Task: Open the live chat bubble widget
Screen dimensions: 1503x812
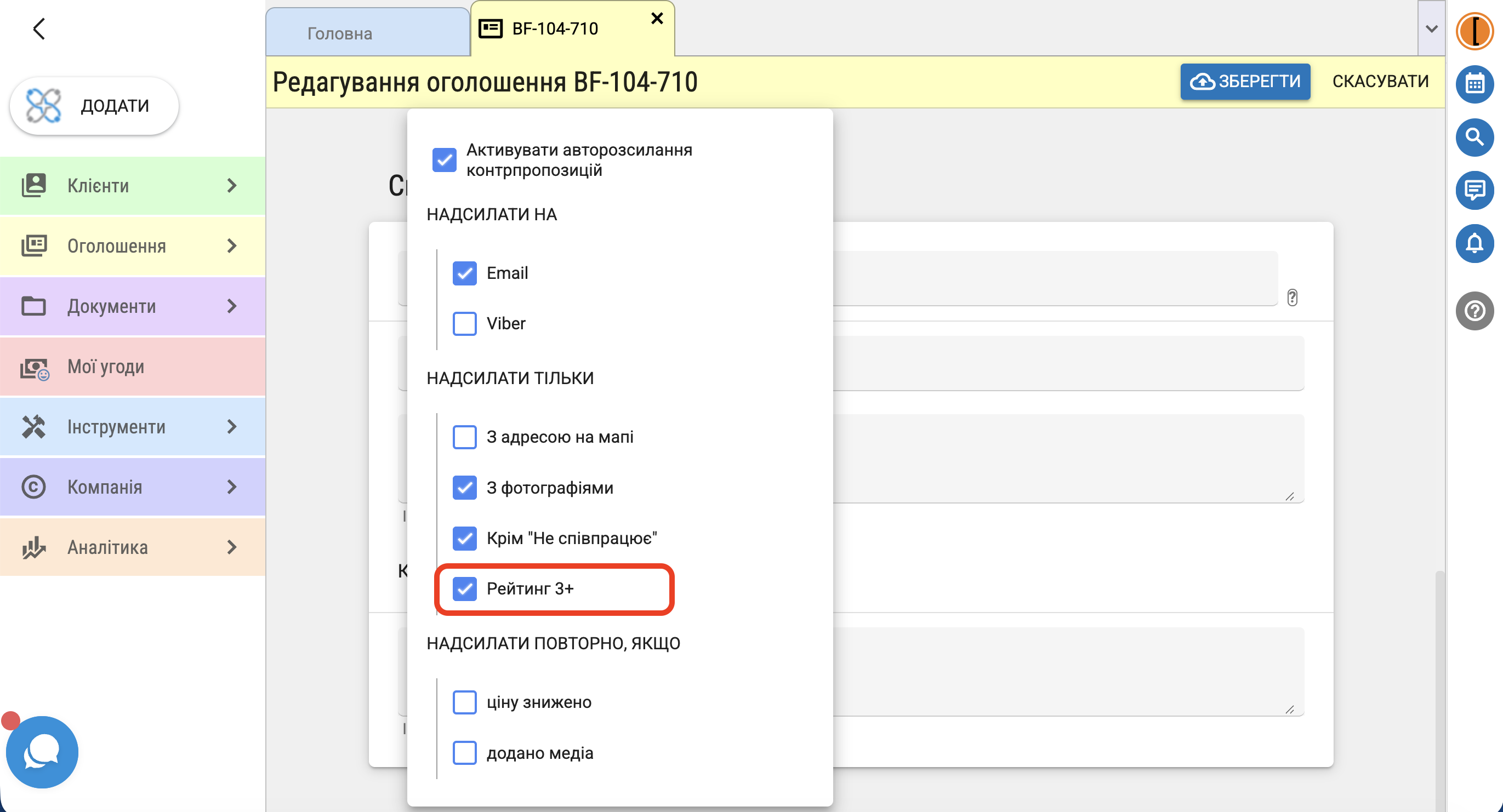Action: 42,752
